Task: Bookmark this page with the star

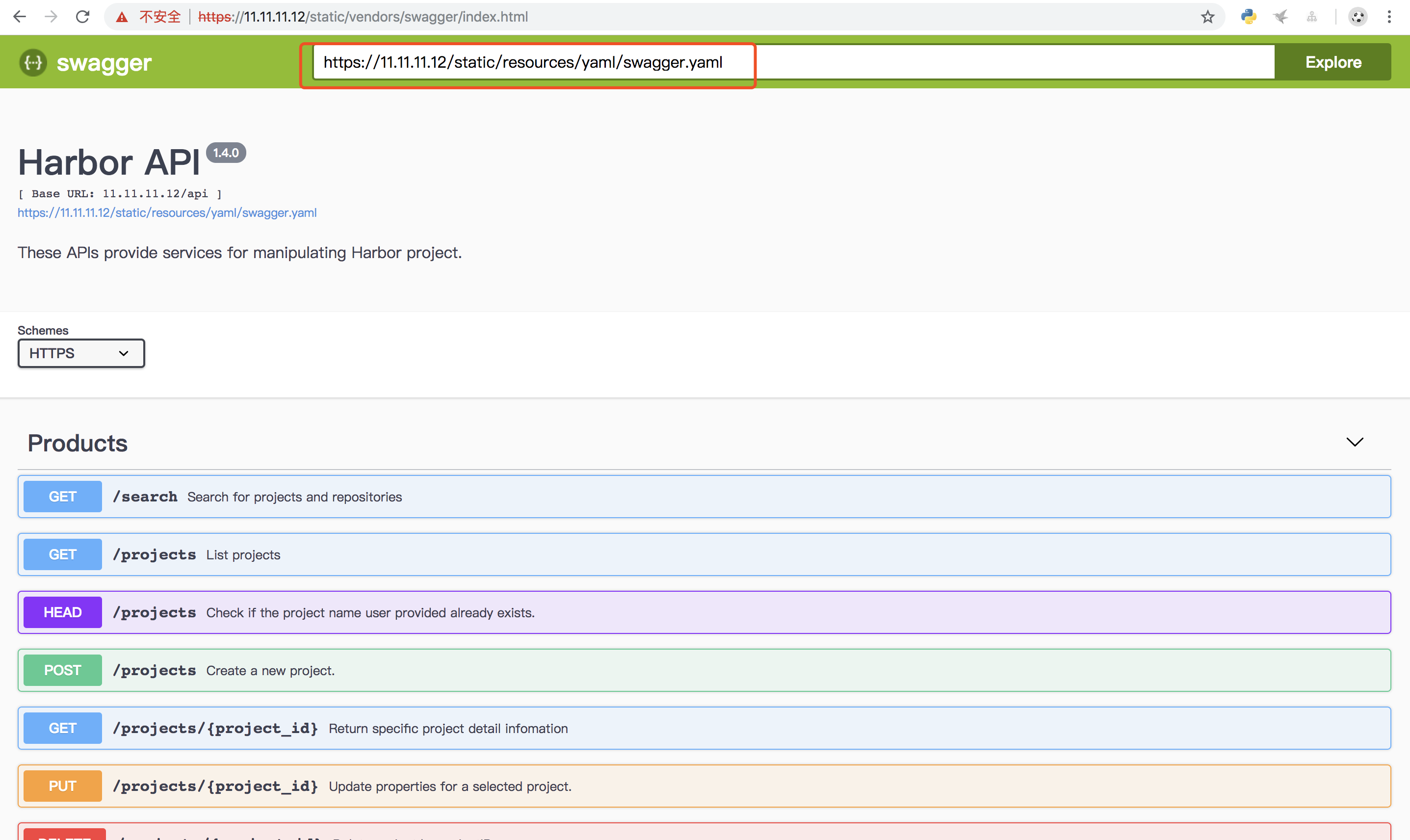Action: (x=1208, y=16)
